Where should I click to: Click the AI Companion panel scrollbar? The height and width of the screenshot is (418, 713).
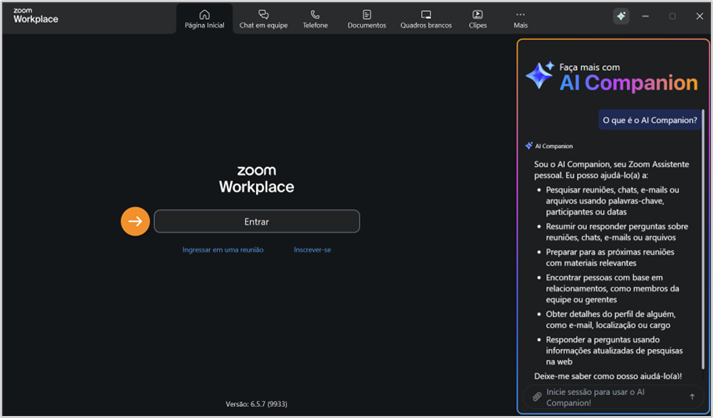703,239
